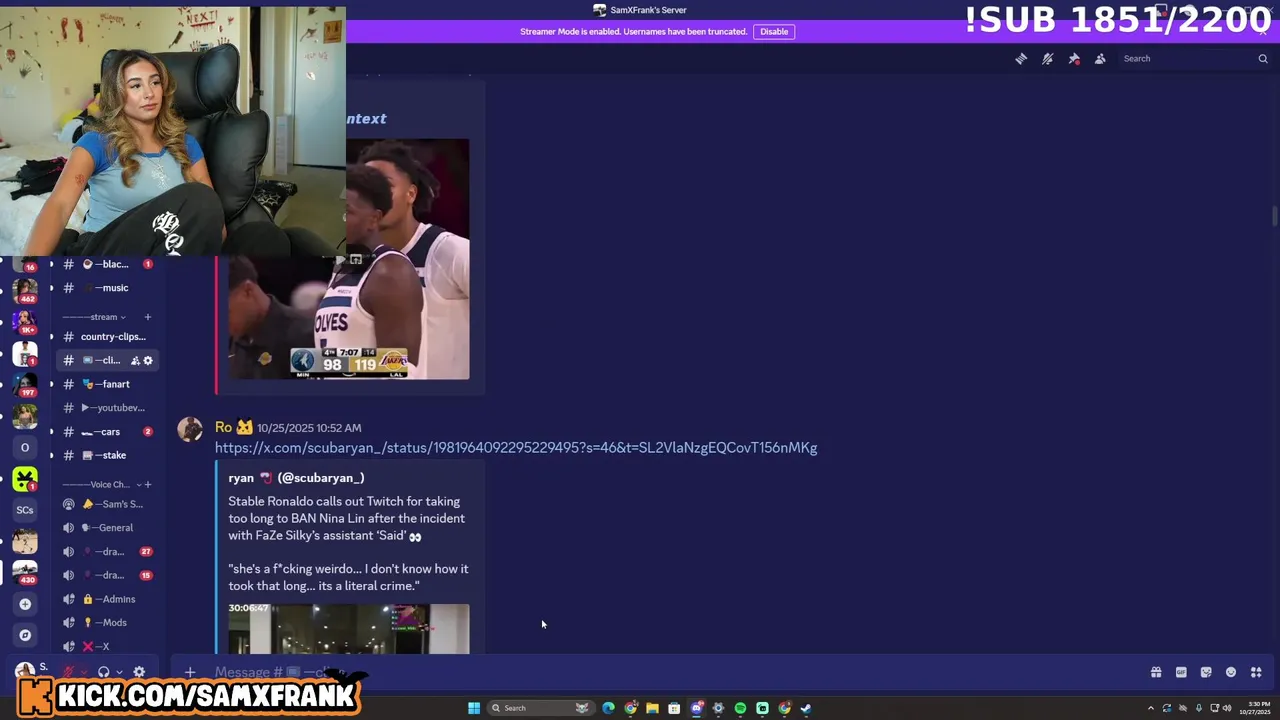This screenshot has width=1280, height=720.
Task: Toggle notification mute bell in header
Action: (1047, 59)
